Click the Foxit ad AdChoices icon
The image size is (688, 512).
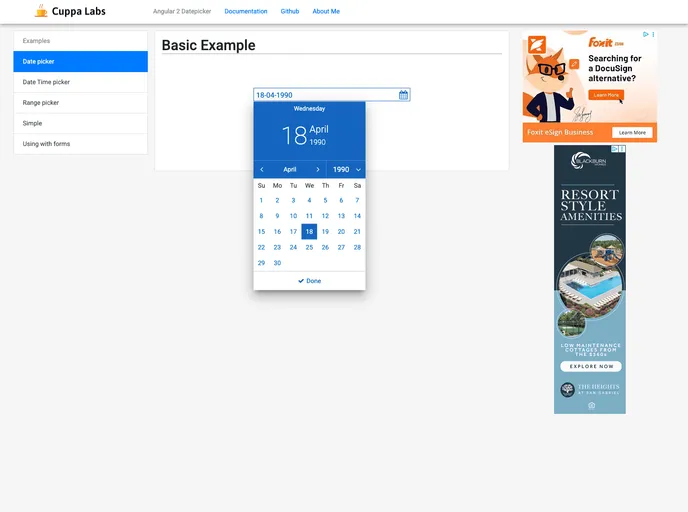(x=645, y=34)
